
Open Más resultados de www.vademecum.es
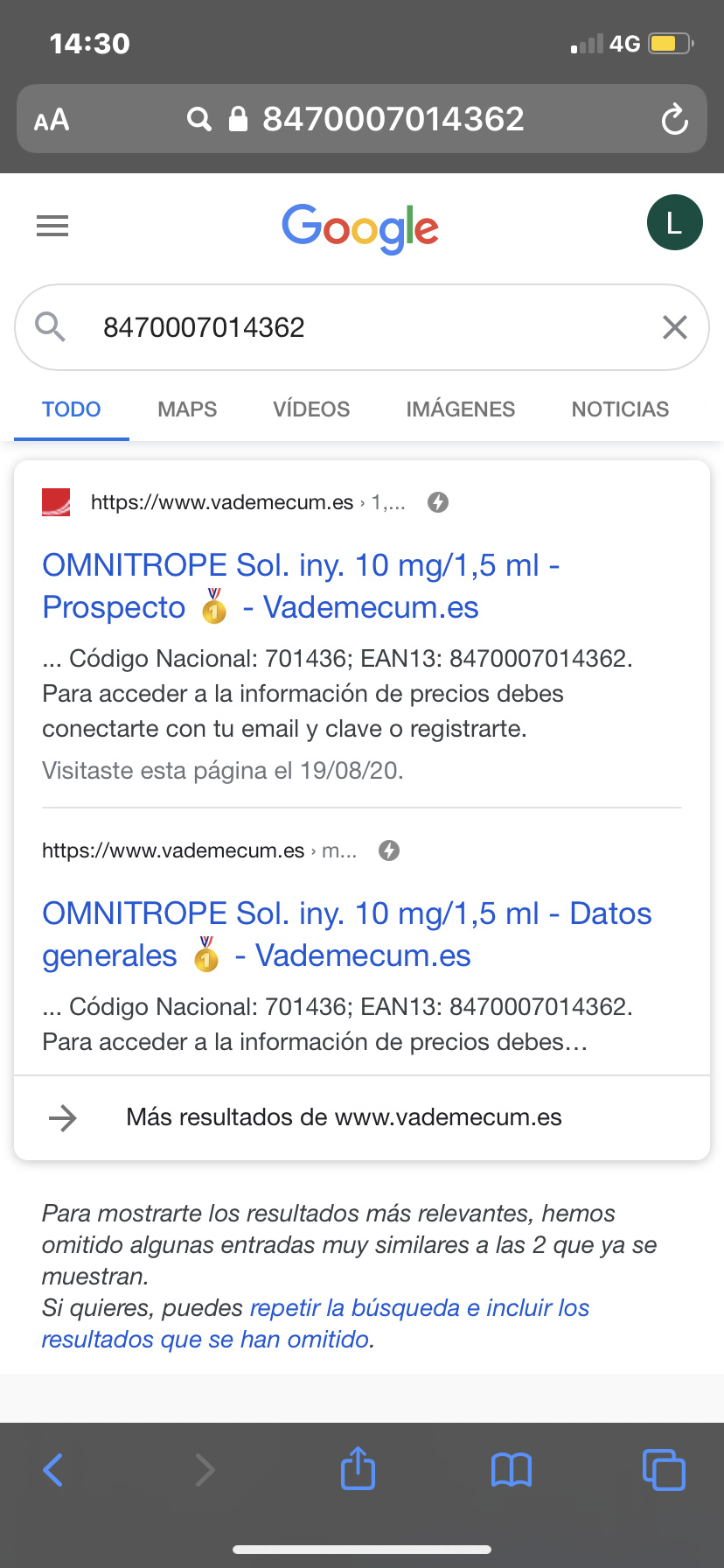coord(362,1117)
